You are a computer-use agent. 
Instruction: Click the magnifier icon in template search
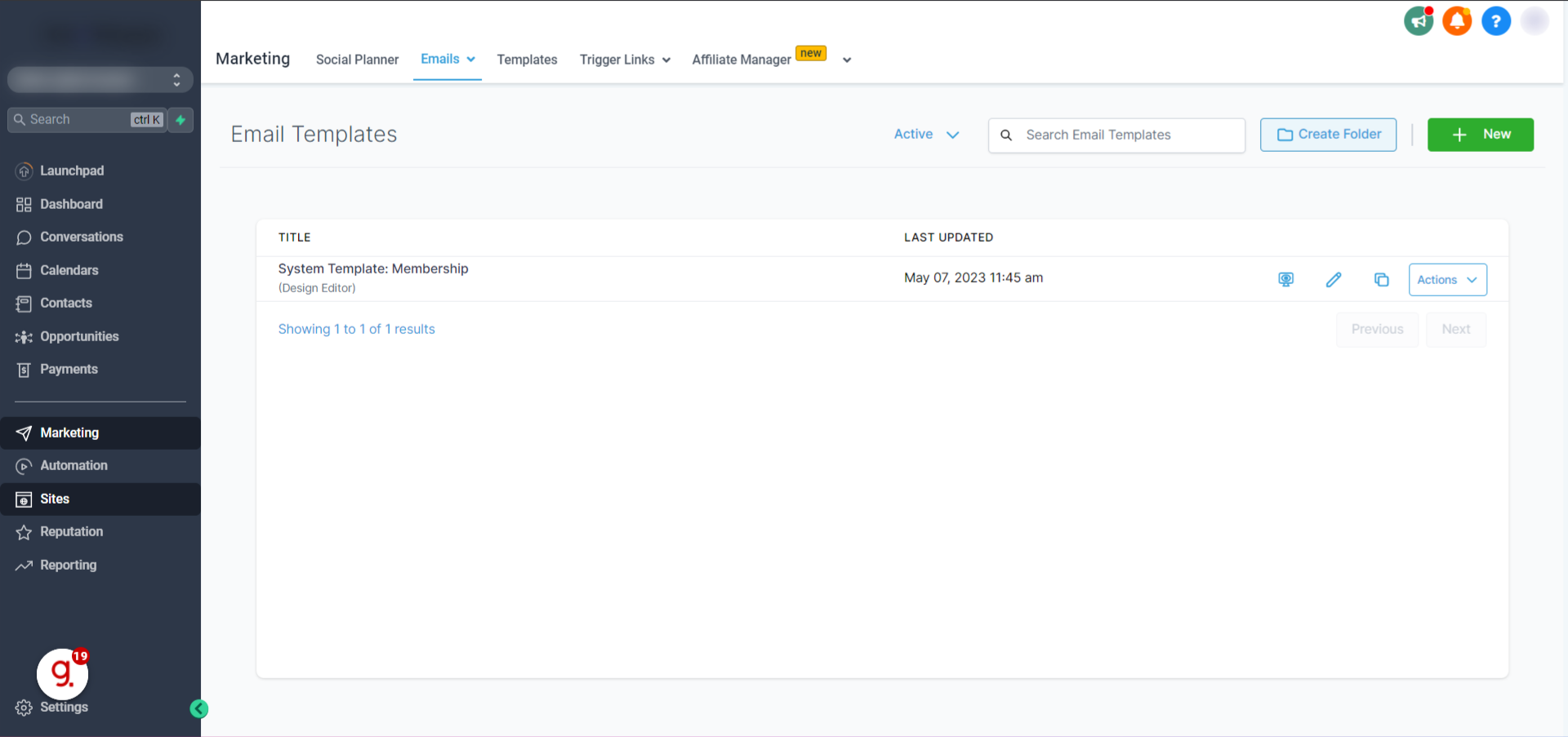tap(1006, 135)
